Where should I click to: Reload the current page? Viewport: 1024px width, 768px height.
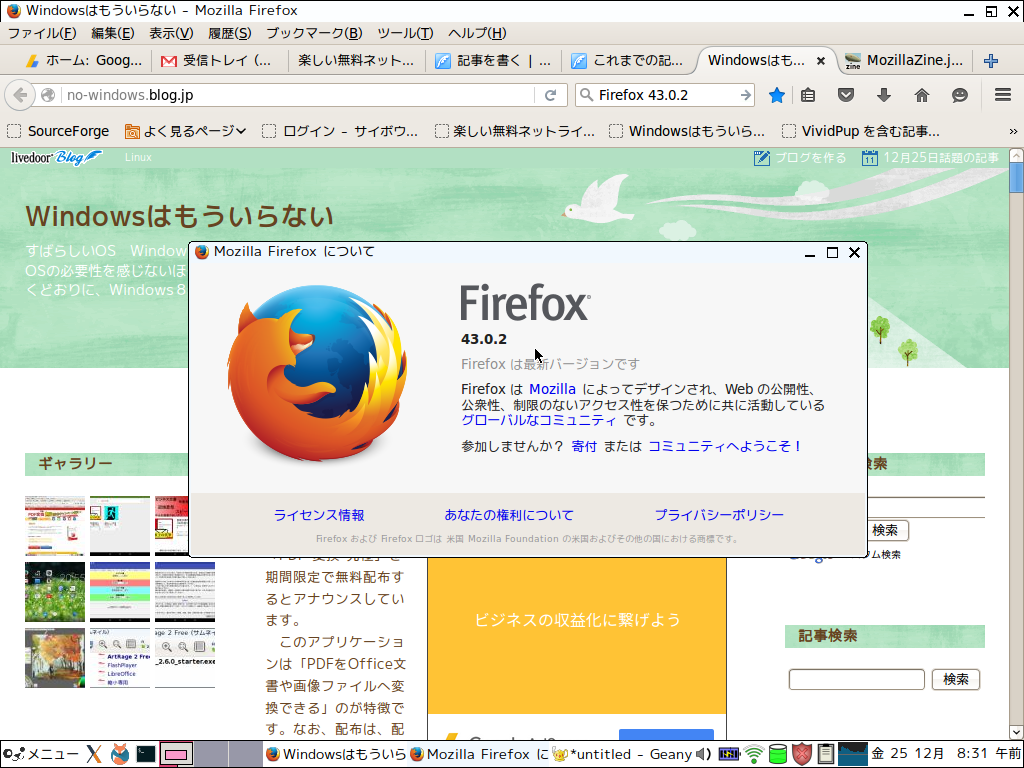[x=551, y=95]
